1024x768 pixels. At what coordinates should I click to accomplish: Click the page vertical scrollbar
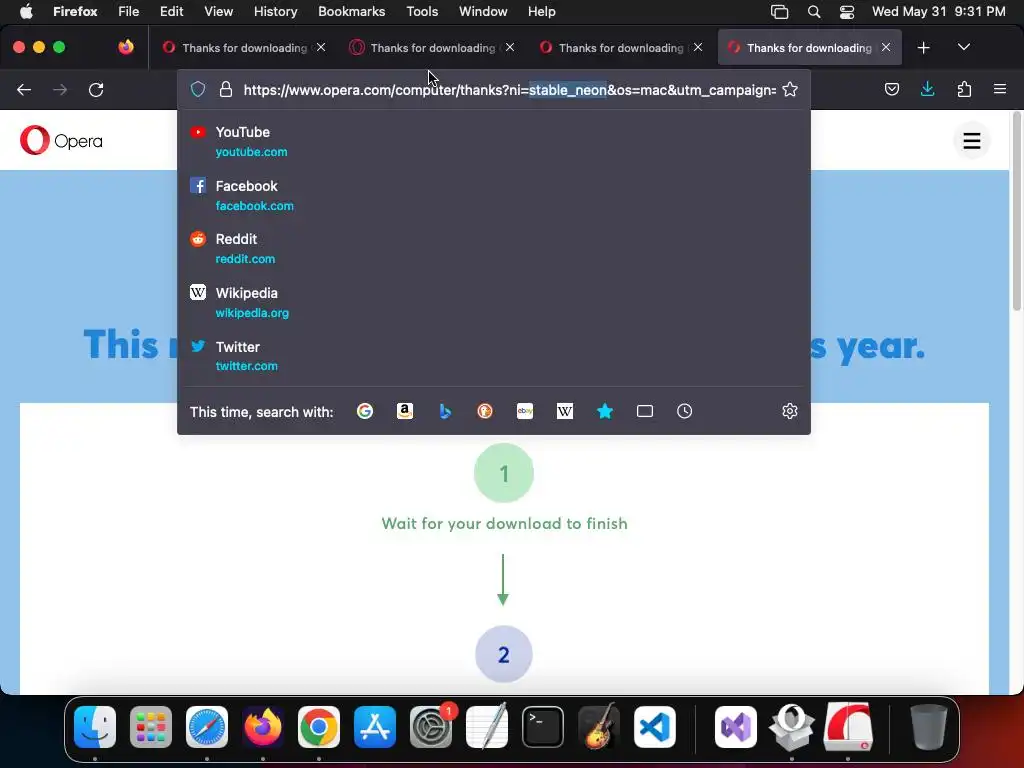click(1017, 212)
